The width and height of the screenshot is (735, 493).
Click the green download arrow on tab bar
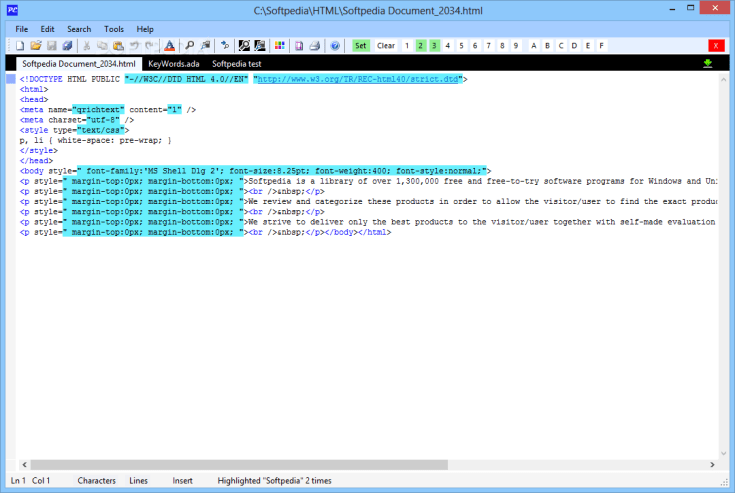click(x=707, y=63)
